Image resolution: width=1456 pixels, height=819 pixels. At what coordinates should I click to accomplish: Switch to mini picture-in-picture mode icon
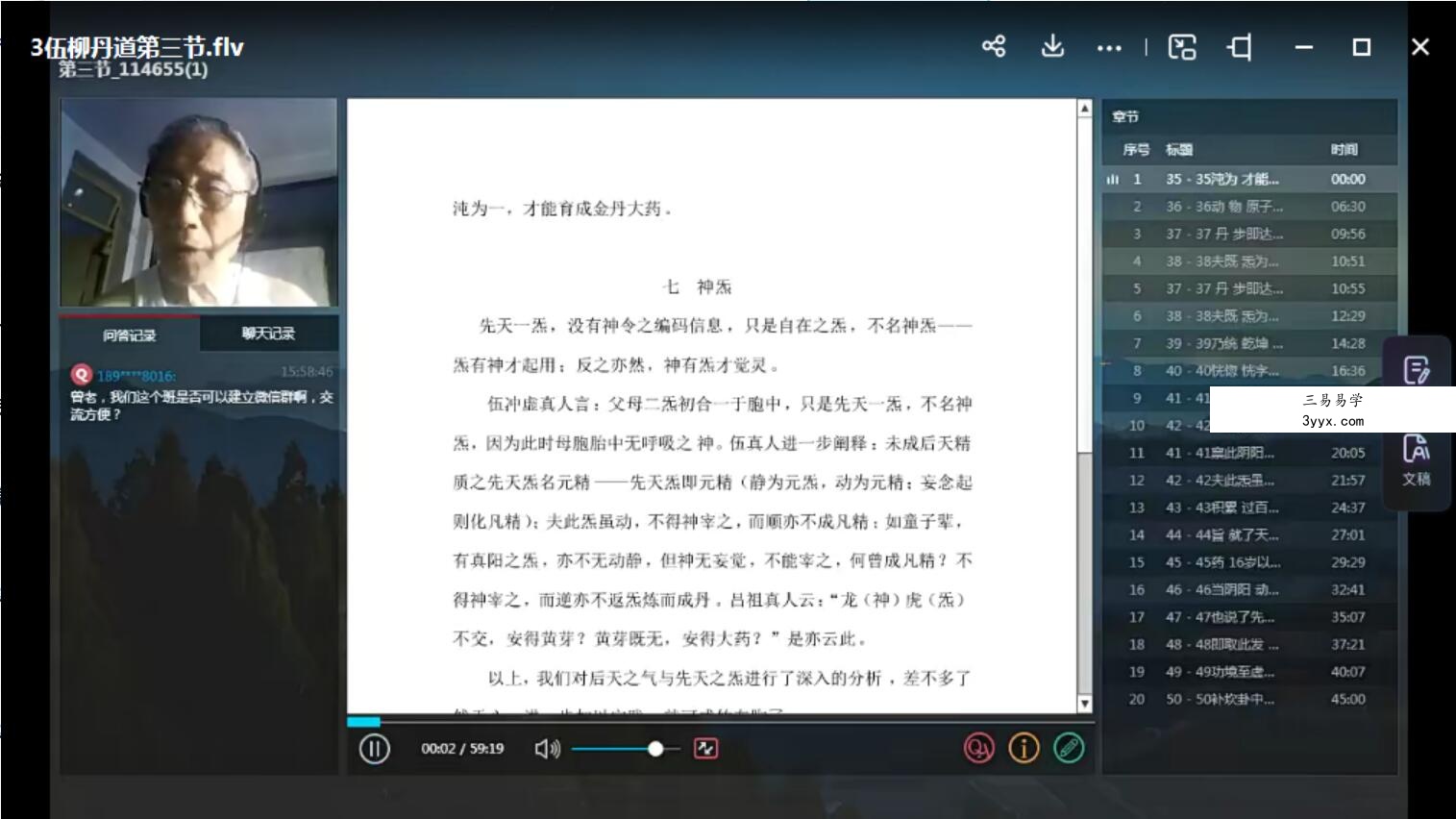pos(1182,46)
